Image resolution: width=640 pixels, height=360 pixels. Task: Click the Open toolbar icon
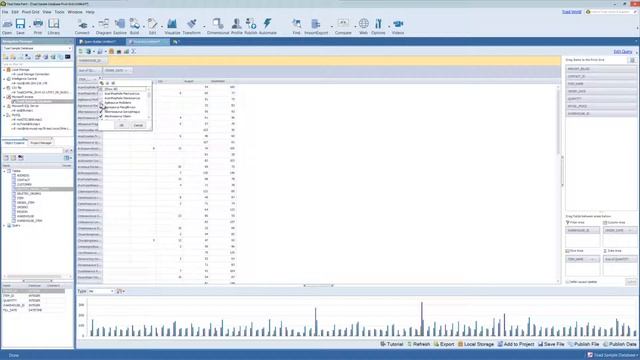7,27
